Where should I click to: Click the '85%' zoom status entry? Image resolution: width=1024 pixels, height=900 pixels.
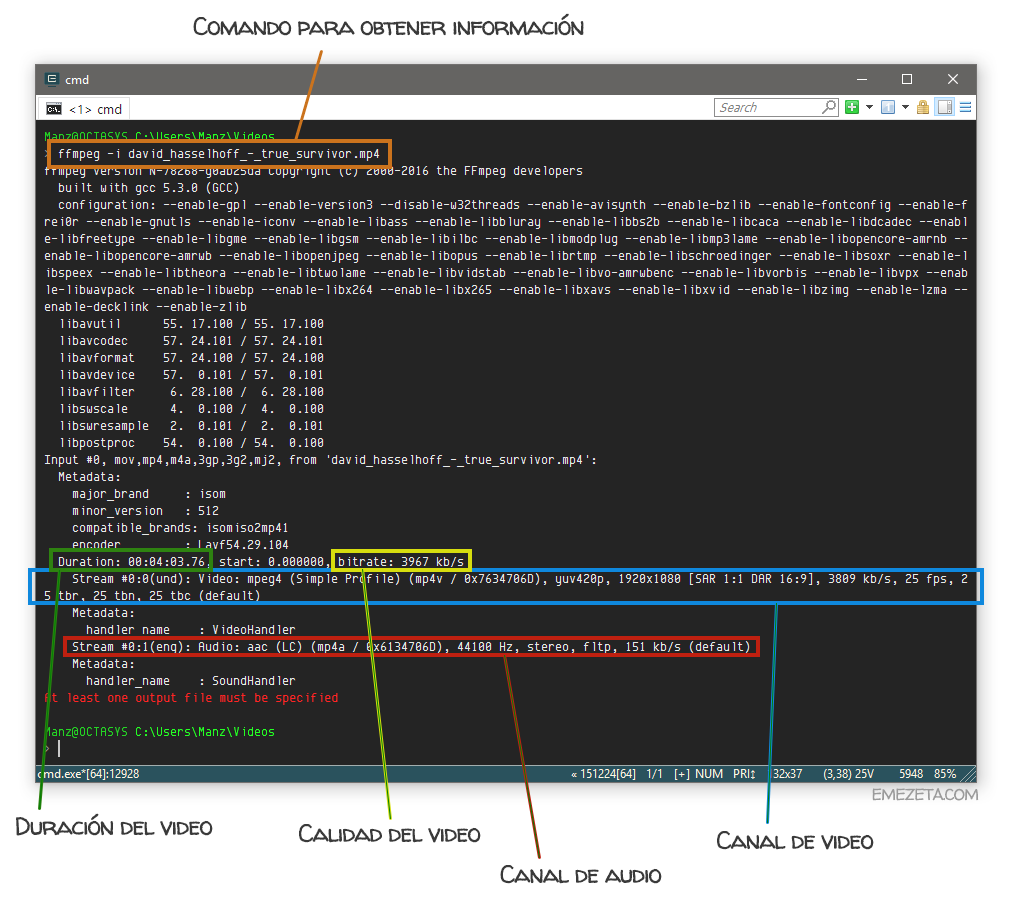click(945, 774)
